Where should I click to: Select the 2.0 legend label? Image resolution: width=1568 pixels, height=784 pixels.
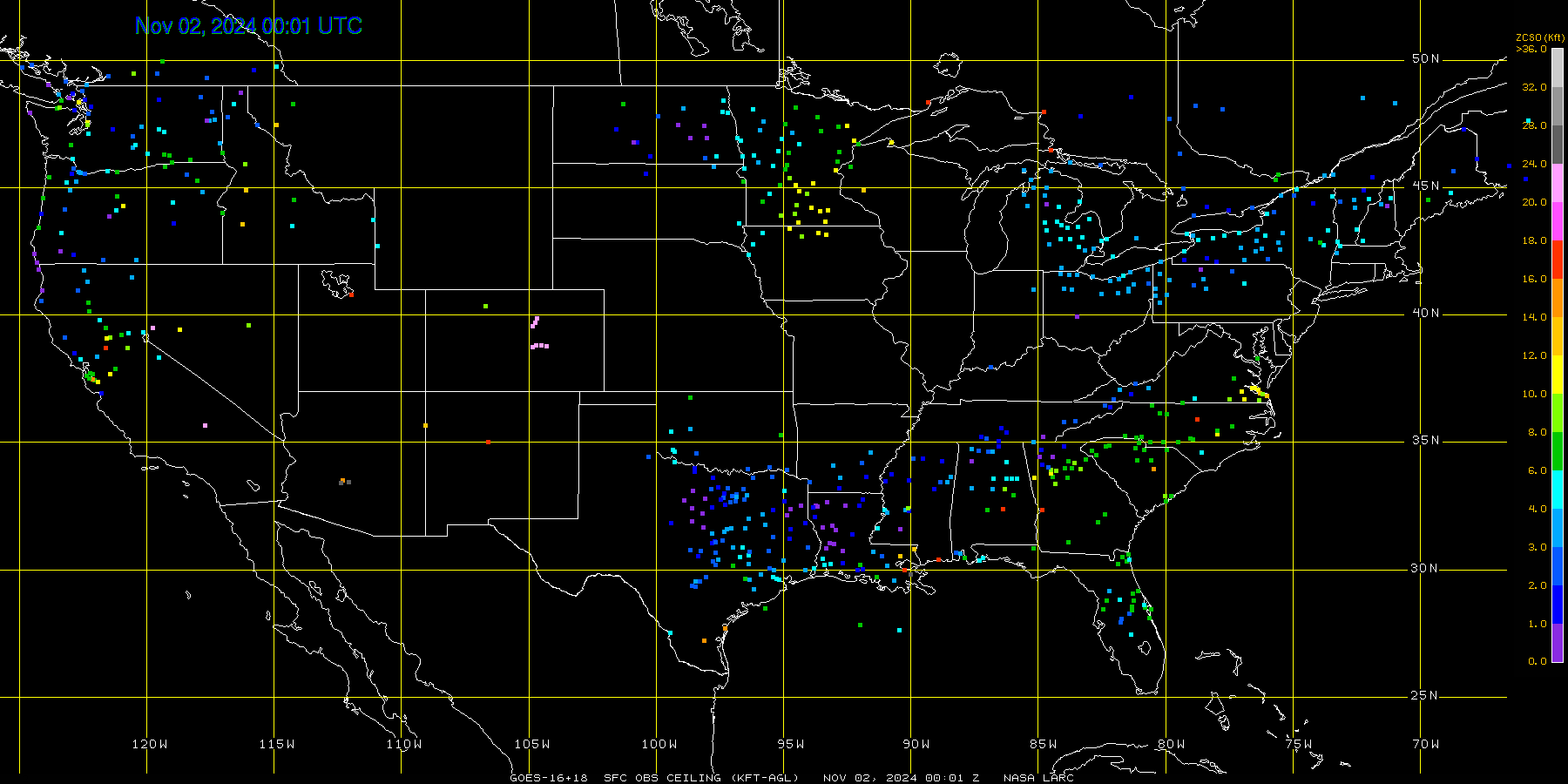[1537, 585]
